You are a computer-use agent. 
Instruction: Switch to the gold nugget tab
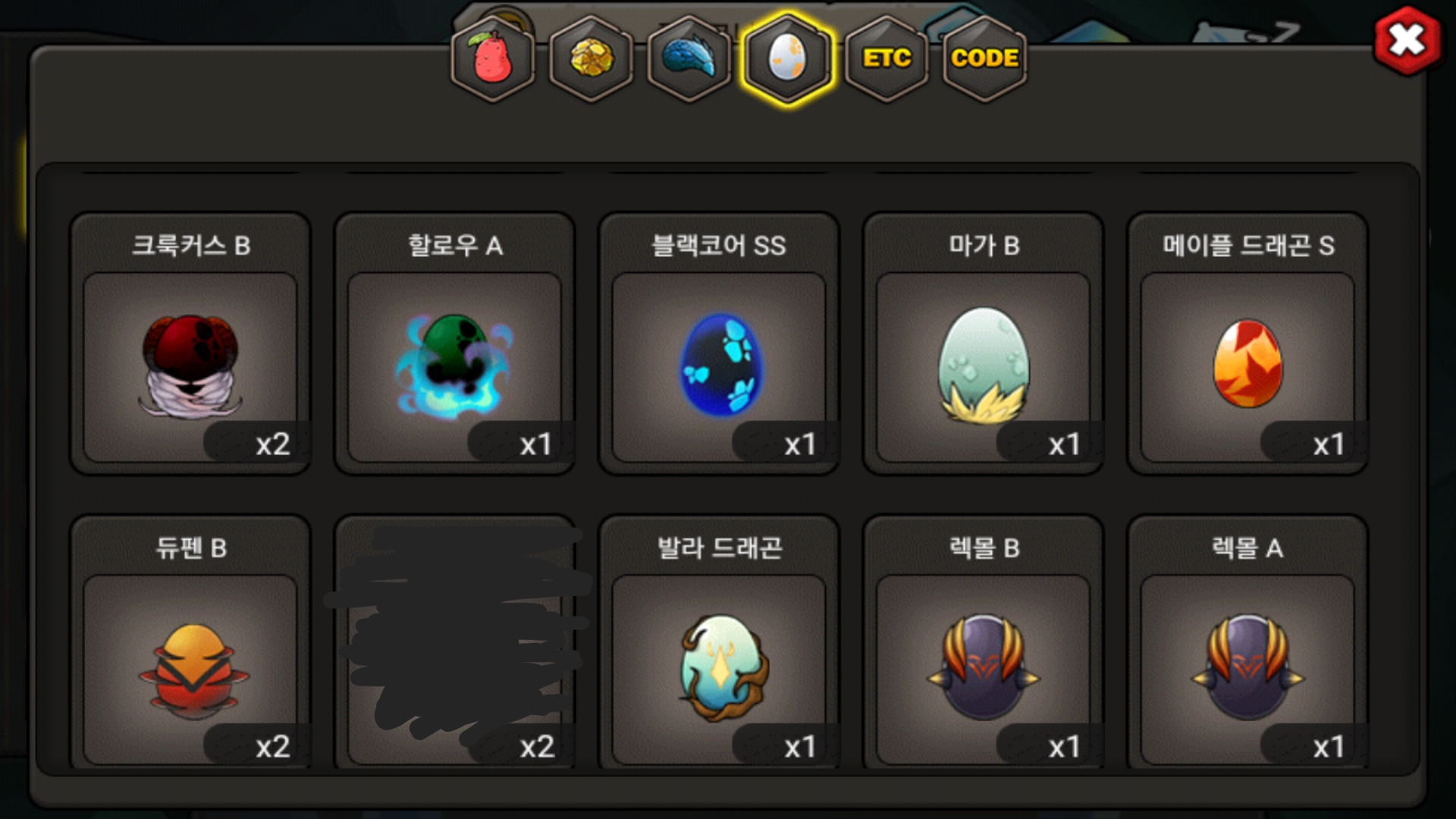(591, 58)
